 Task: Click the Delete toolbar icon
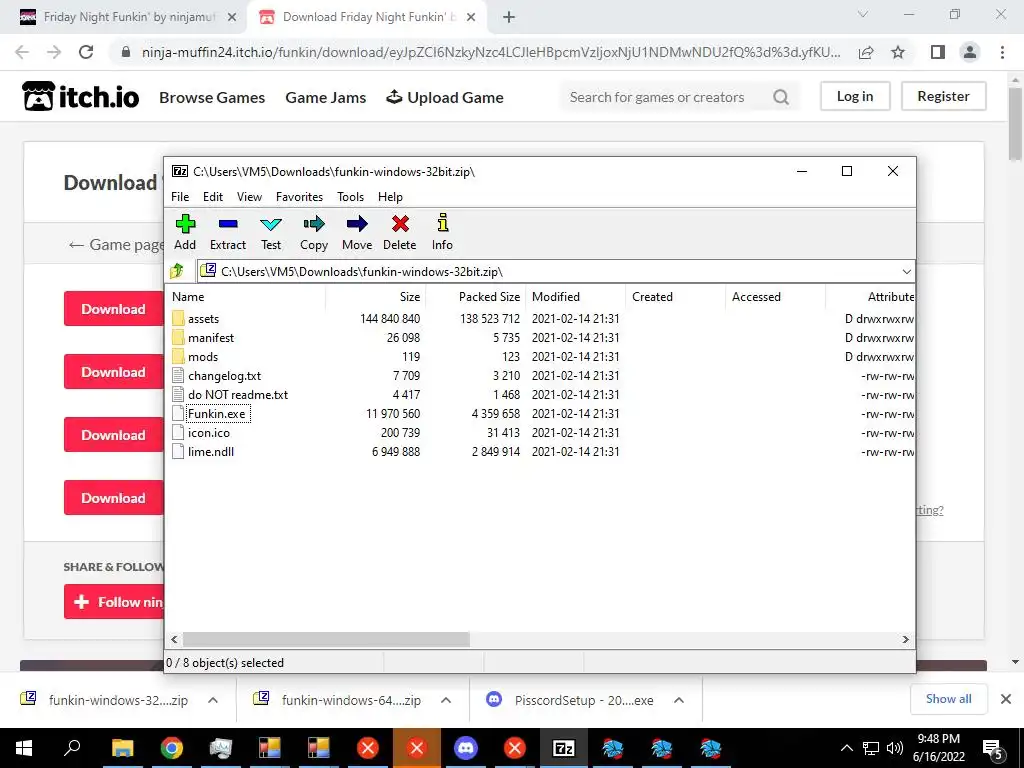point(400,224)
